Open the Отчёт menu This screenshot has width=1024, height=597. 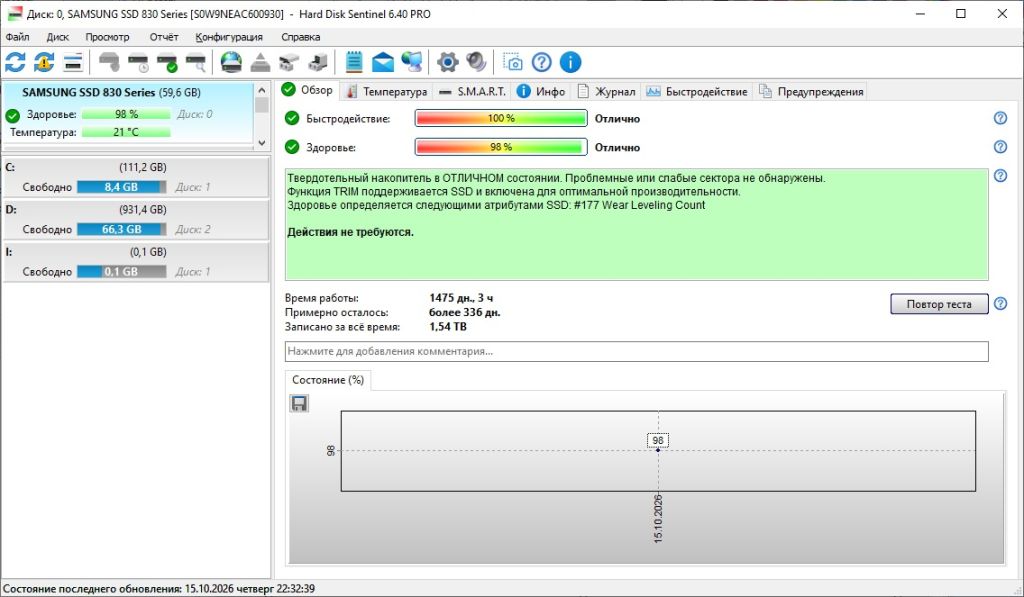point(164,37)
